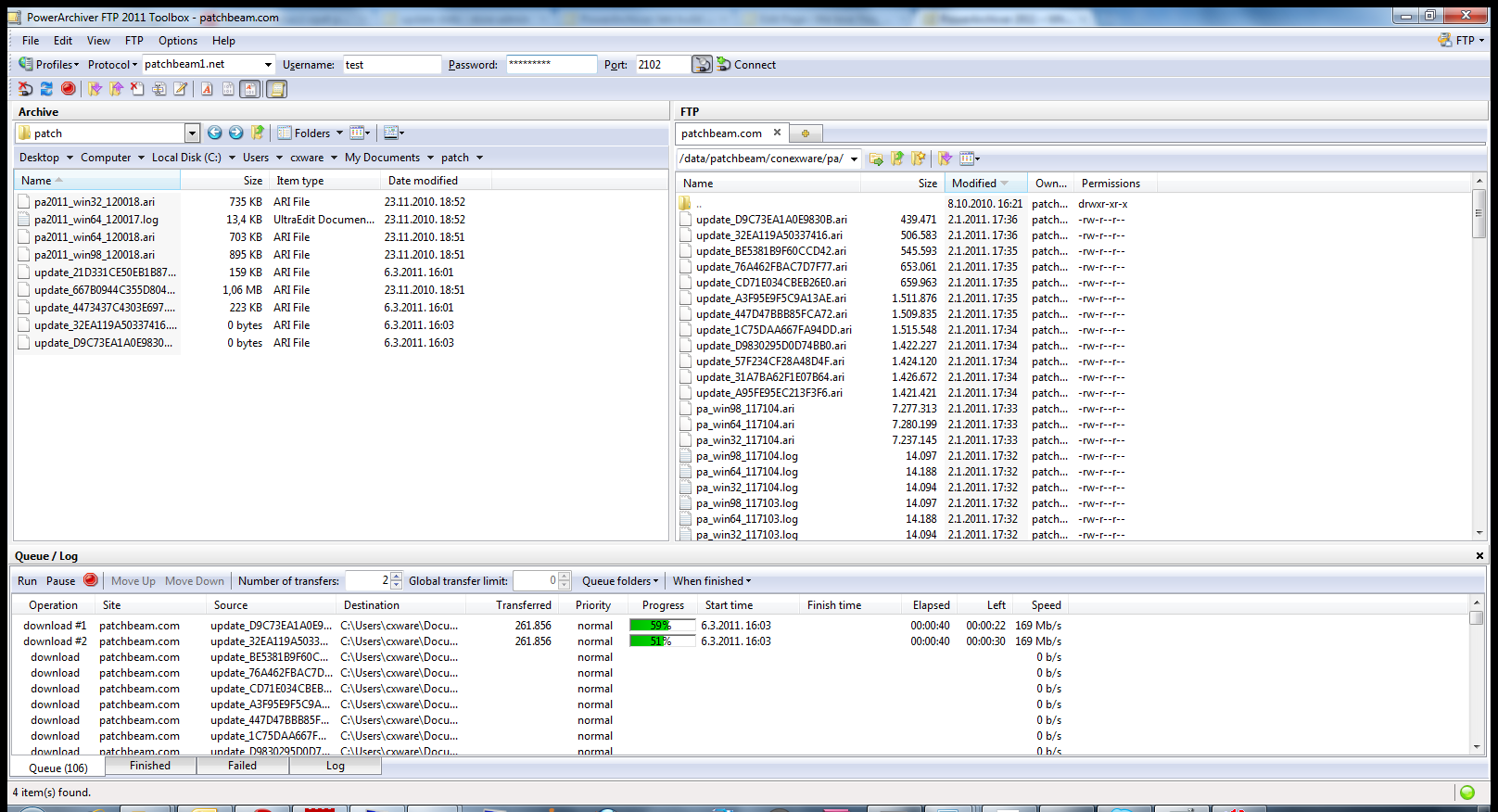Image resolution: width=1498 pixels, height=812 pixels.
Task: Close the patchbeam.com FTP tab
Action: point(777,133)
